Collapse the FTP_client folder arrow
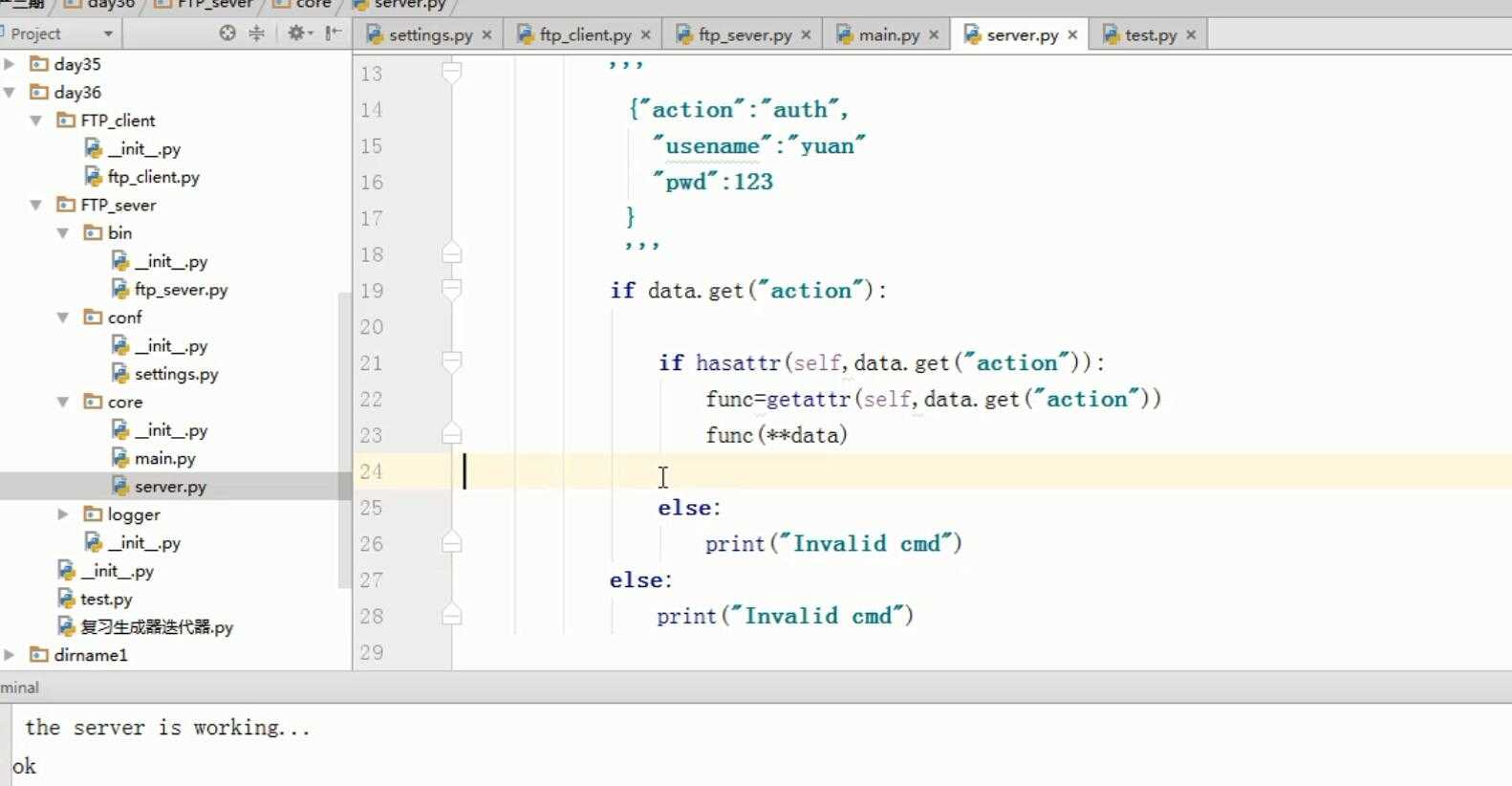1512x786 pixels. (x=36, y=120)
